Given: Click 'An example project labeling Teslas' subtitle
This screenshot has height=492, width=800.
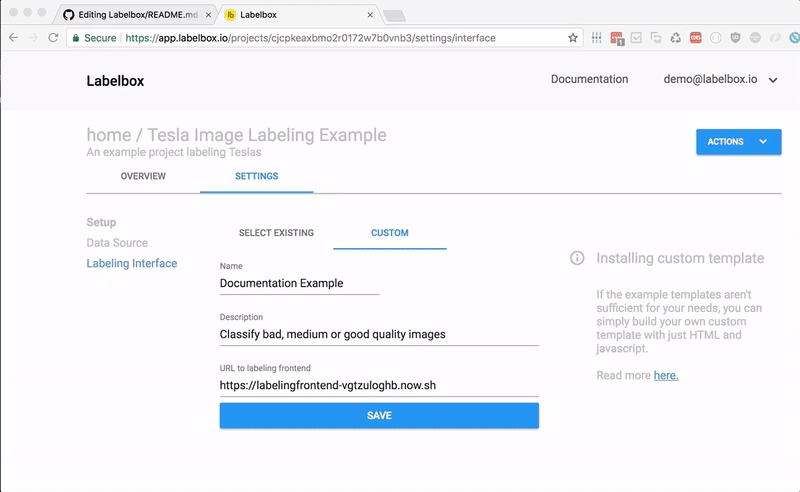Looking at the screenshot, I should tap(173, 152).
